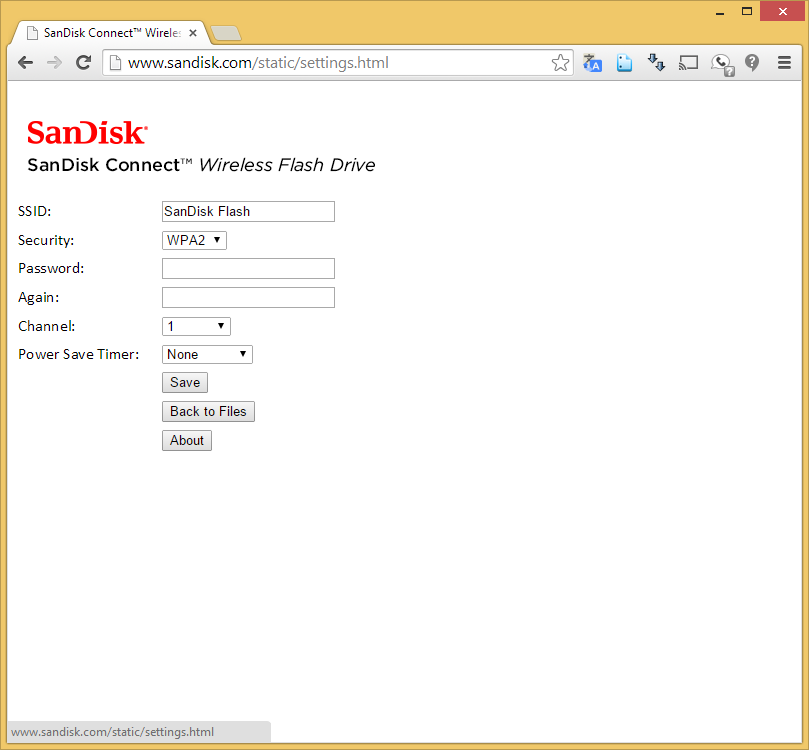Open the phone chat extension icon
809x750 pixels.
(x=722, y=64)
